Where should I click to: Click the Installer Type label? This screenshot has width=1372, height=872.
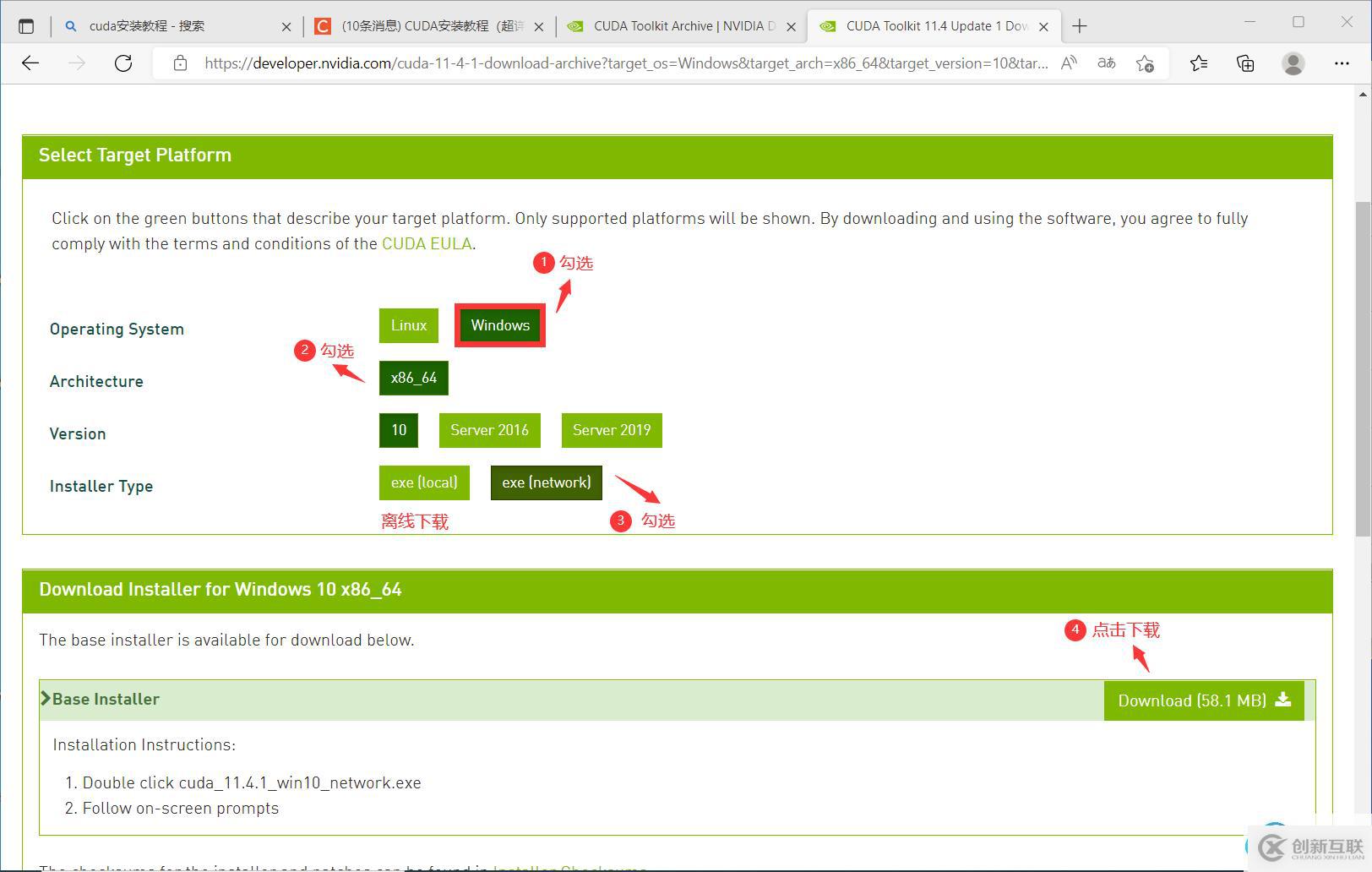click(x=101, y=487)
